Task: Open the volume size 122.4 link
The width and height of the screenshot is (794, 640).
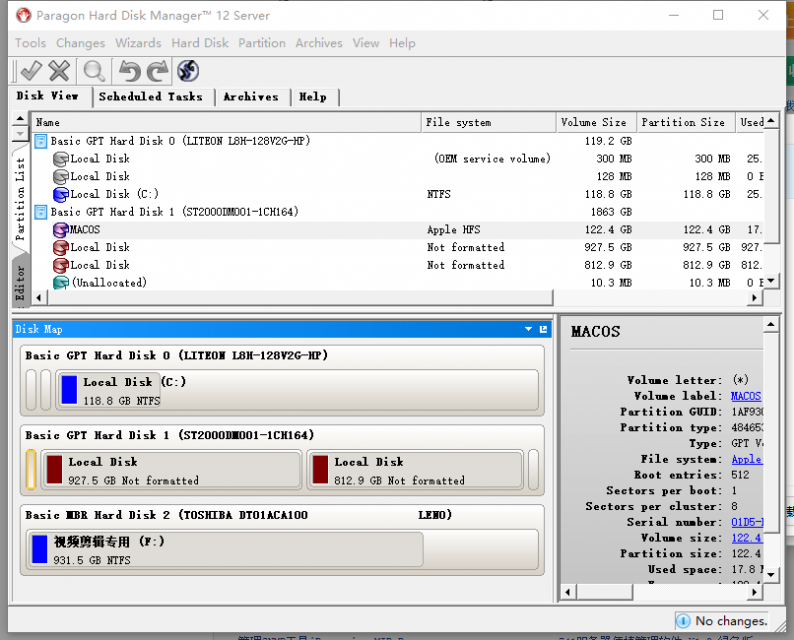Action: [x=746, y=538]
